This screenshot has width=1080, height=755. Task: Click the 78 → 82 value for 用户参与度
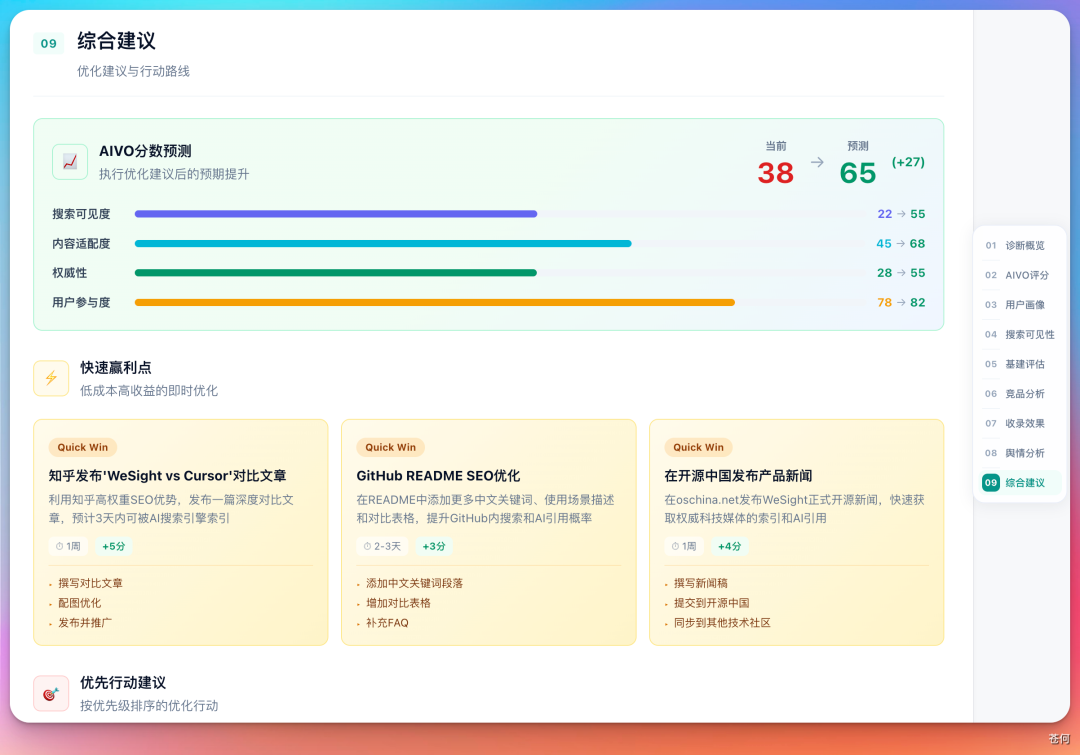[x=901, y=302]
